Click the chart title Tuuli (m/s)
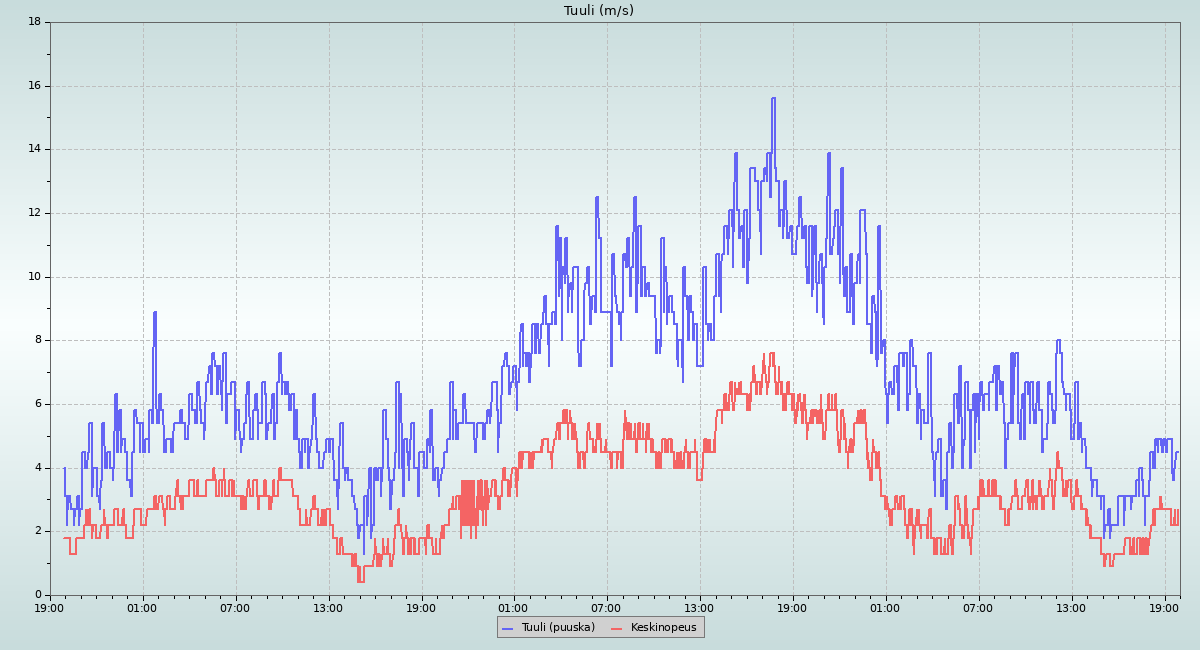Viewport: 1200px width, 650px height. click(x=598, y=11)
